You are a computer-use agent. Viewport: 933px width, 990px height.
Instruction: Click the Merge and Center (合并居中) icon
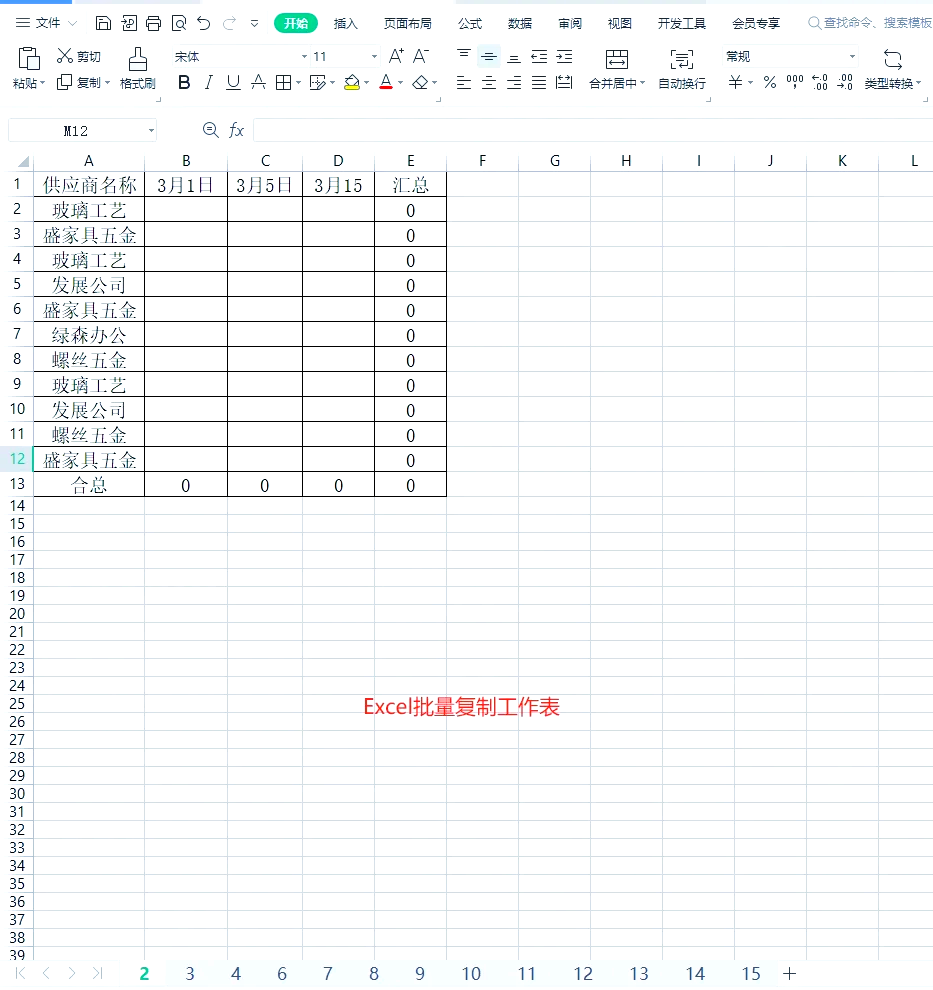click(617, 68)
